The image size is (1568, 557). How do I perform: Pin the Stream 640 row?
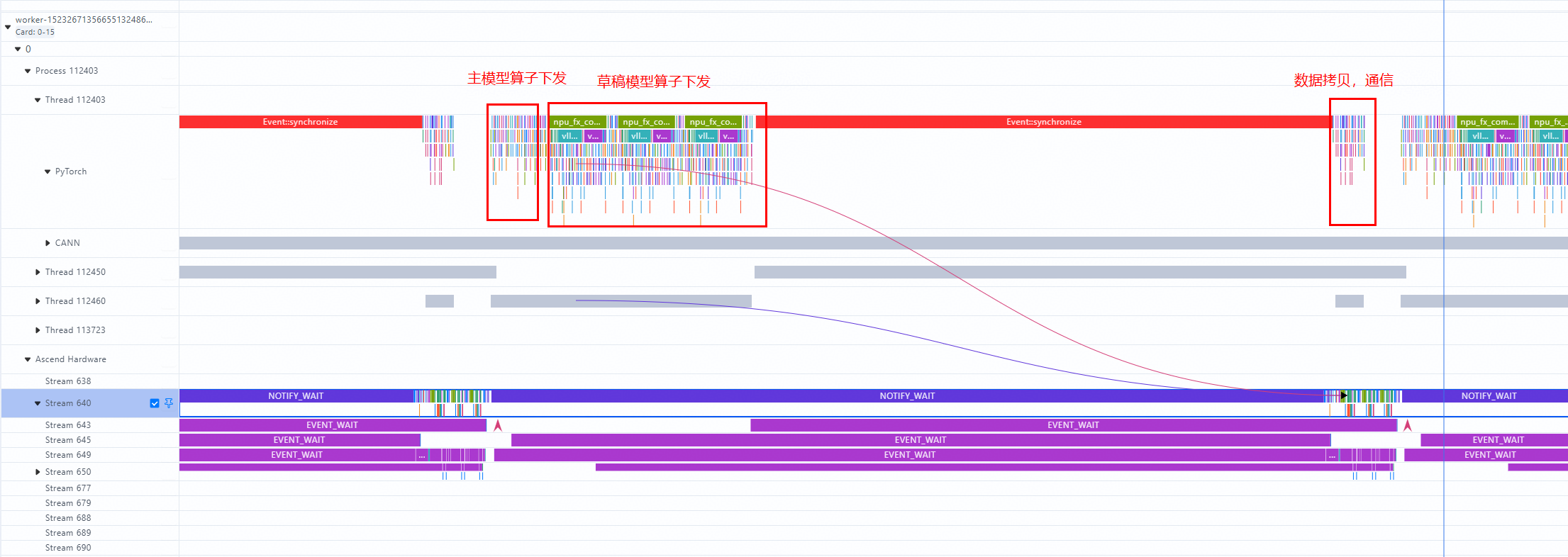(x=169, y=403)
